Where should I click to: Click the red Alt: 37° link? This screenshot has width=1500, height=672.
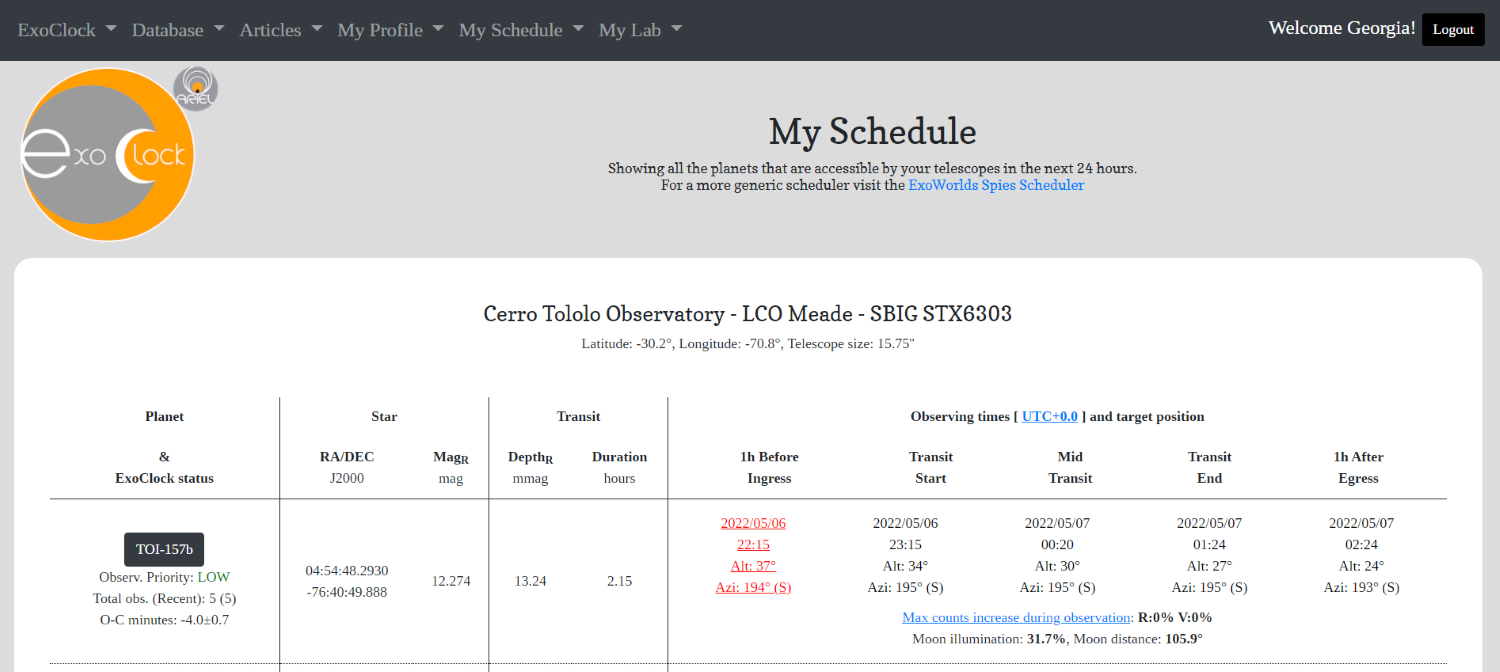753,565
